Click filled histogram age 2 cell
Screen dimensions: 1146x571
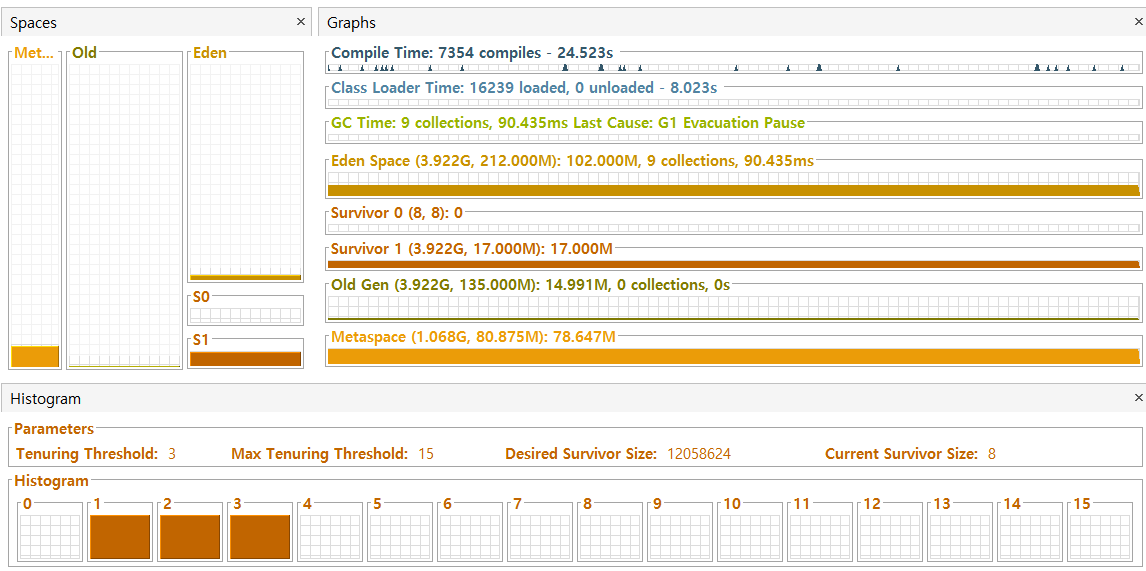tap(190, 536)
